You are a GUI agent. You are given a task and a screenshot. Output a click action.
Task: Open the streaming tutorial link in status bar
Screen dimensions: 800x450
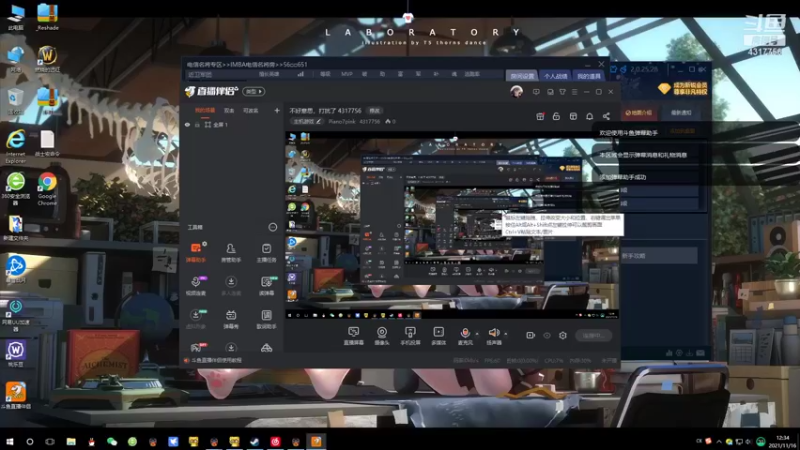pos(213,360)
